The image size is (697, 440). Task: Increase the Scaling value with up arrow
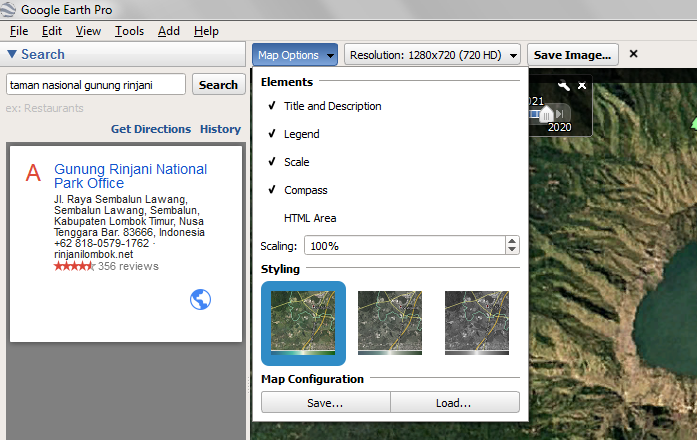point(512,241)
